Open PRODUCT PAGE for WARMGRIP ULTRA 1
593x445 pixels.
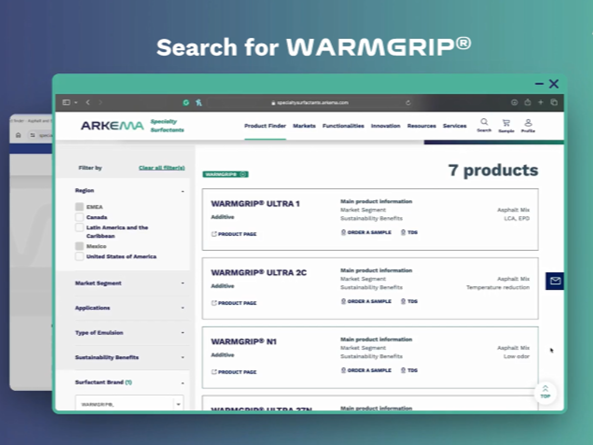[234, 234]
